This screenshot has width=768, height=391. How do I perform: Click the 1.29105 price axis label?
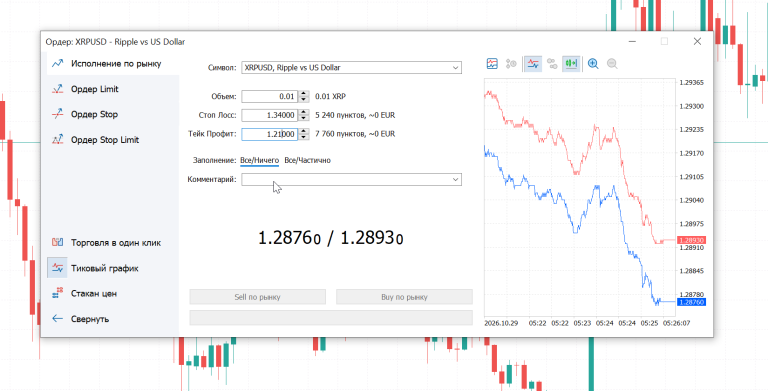coord(692,176)
